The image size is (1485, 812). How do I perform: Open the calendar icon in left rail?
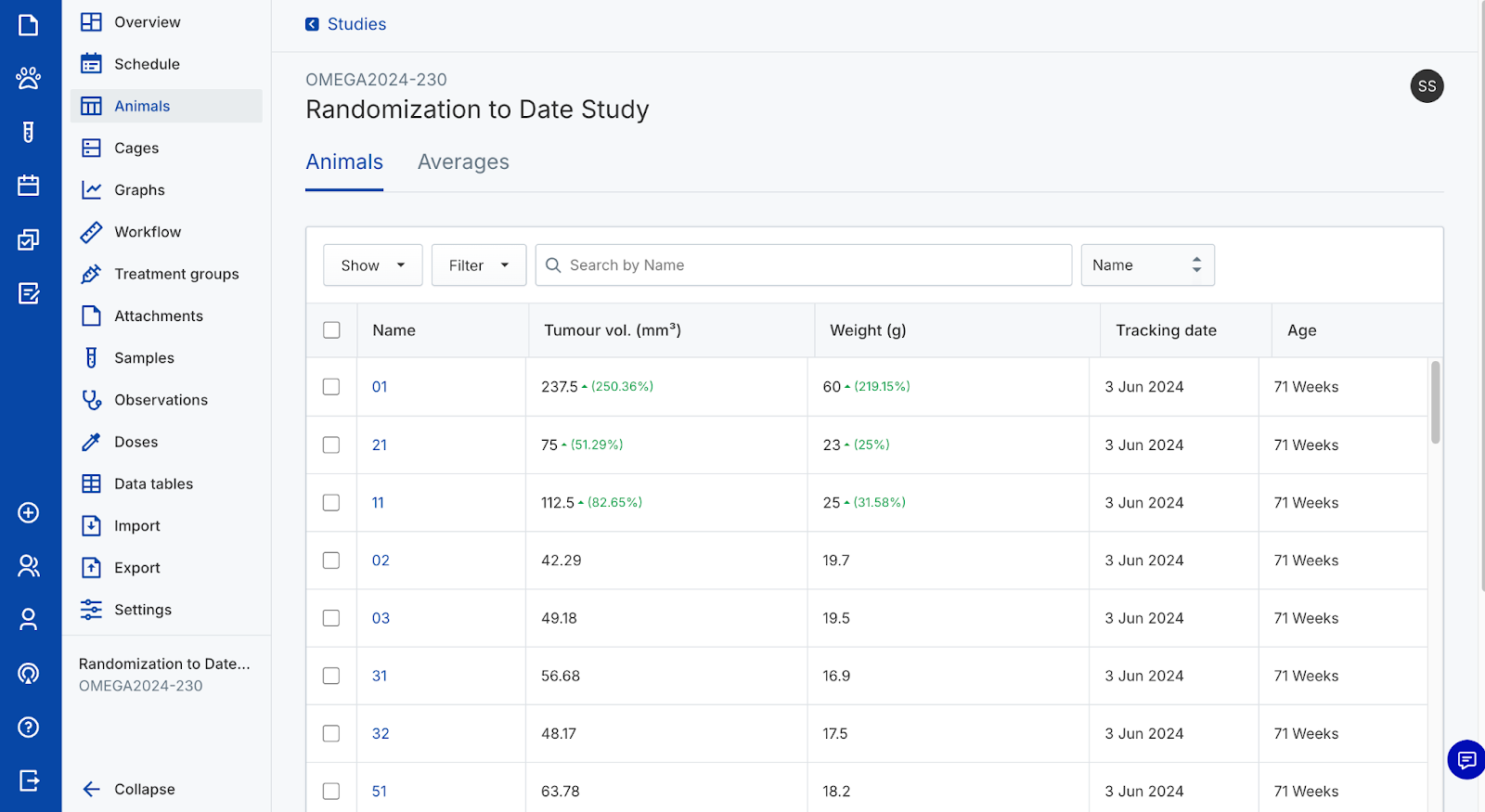click(29, 186)
